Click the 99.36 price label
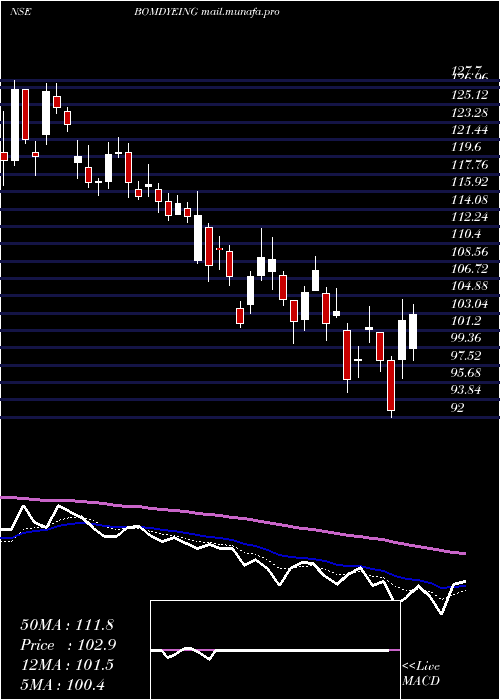500x700 pixels. [x=468, y=338]
